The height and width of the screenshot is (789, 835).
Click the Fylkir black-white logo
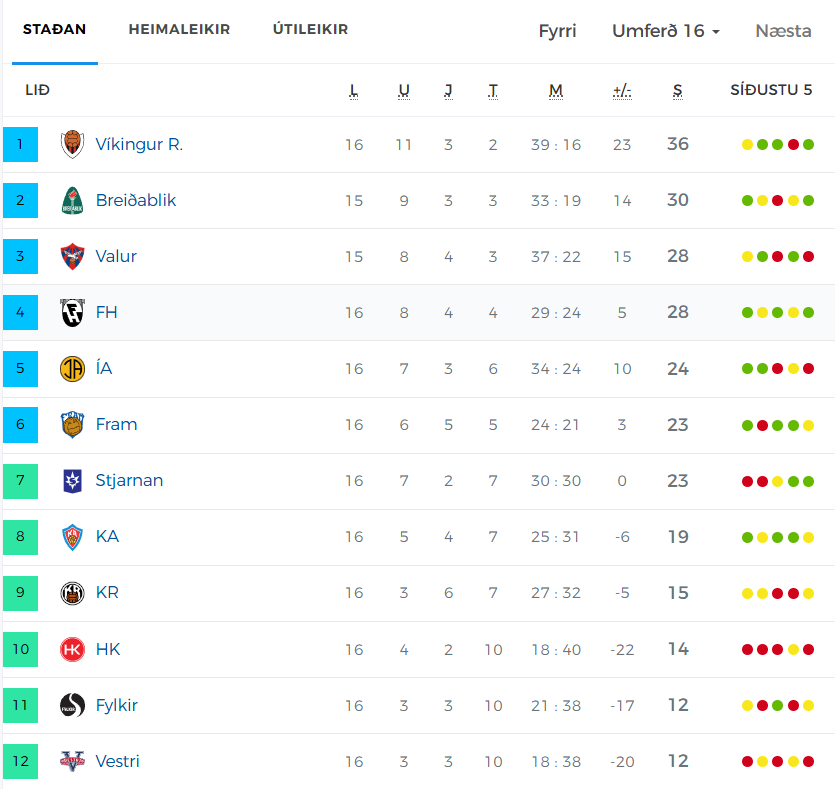pos(72,705)
